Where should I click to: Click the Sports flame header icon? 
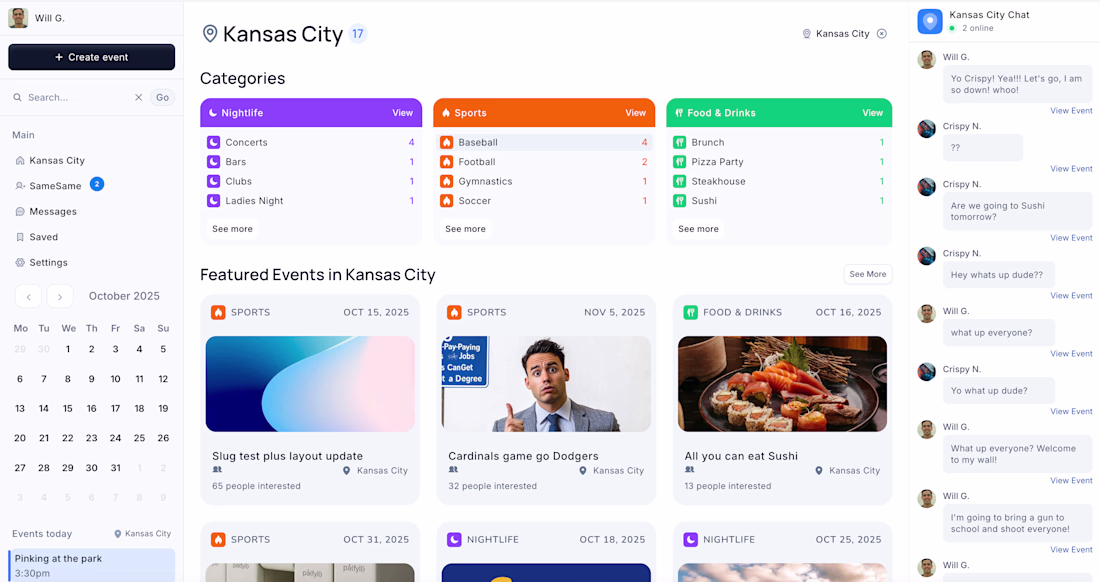tap(445, 113)
